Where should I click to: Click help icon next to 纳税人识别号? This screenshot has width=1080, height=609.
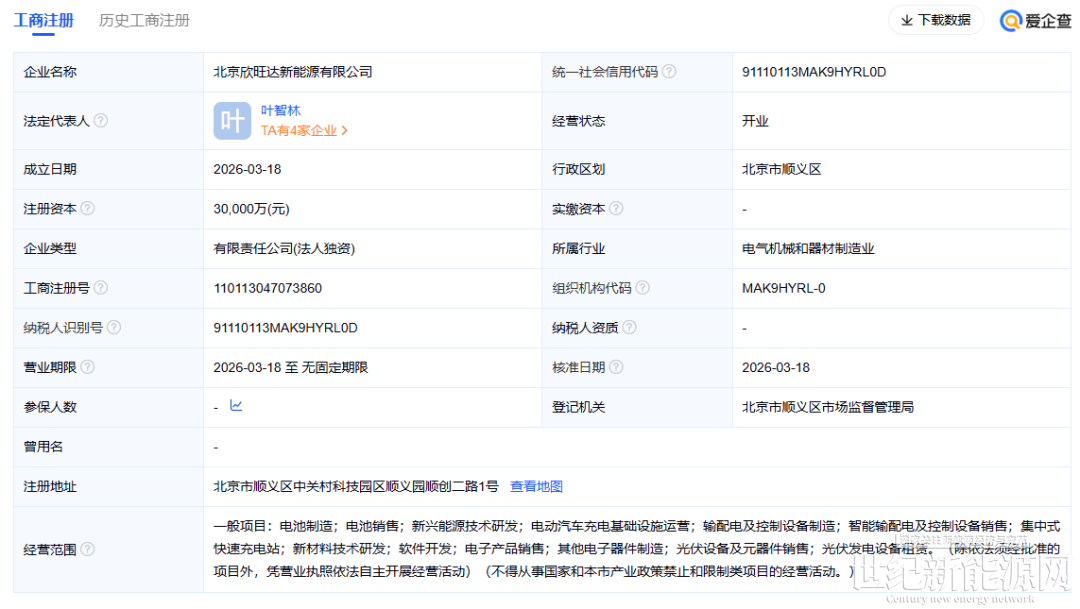coord(113,328)
